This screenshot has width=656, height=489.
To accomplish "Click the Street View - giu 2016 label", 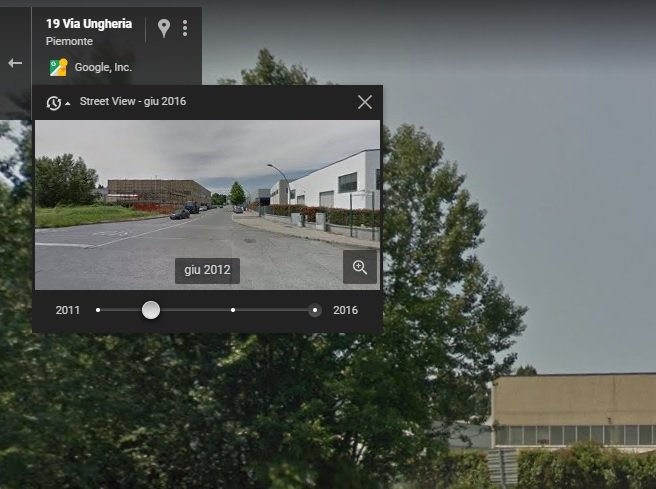I will click(x=133, y=102).
